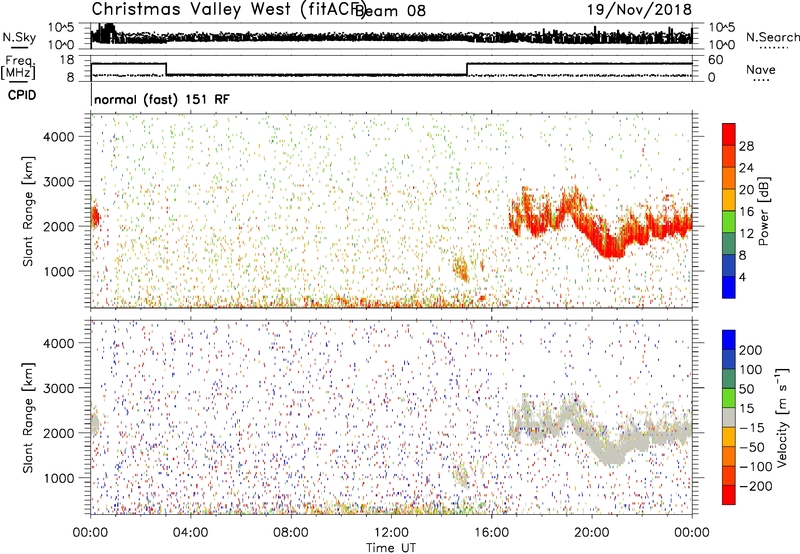
Task: Click the frequency step-up line near 15:00
Action: pyautogui.click(x=467, y=69)
